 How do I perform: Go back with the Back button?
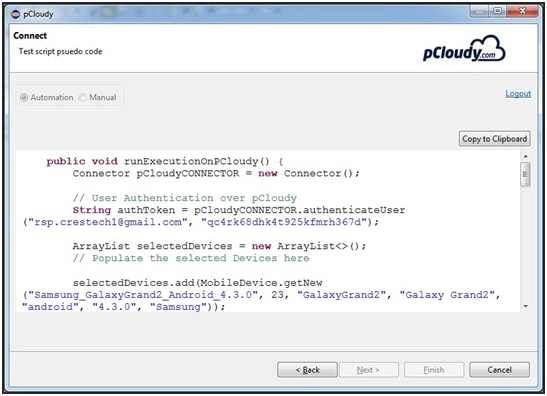pyautogui.click(x=307, y=369)
